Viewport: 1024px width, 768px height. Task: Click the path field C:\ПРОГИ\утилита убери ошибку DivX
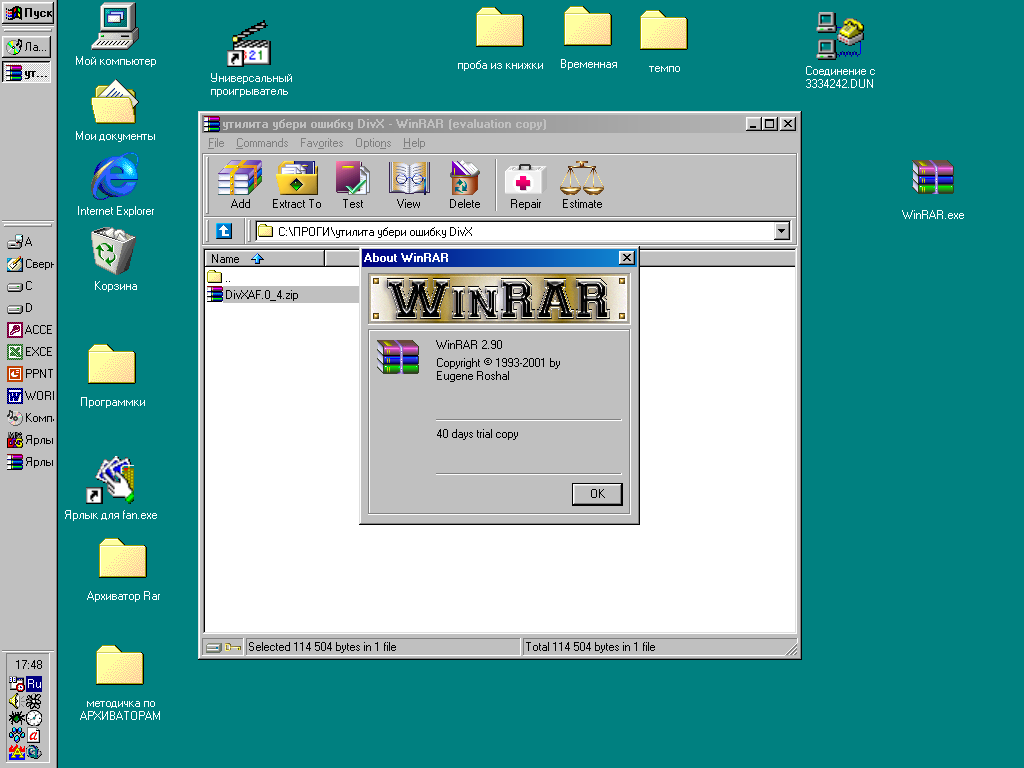tap(515, 231)
